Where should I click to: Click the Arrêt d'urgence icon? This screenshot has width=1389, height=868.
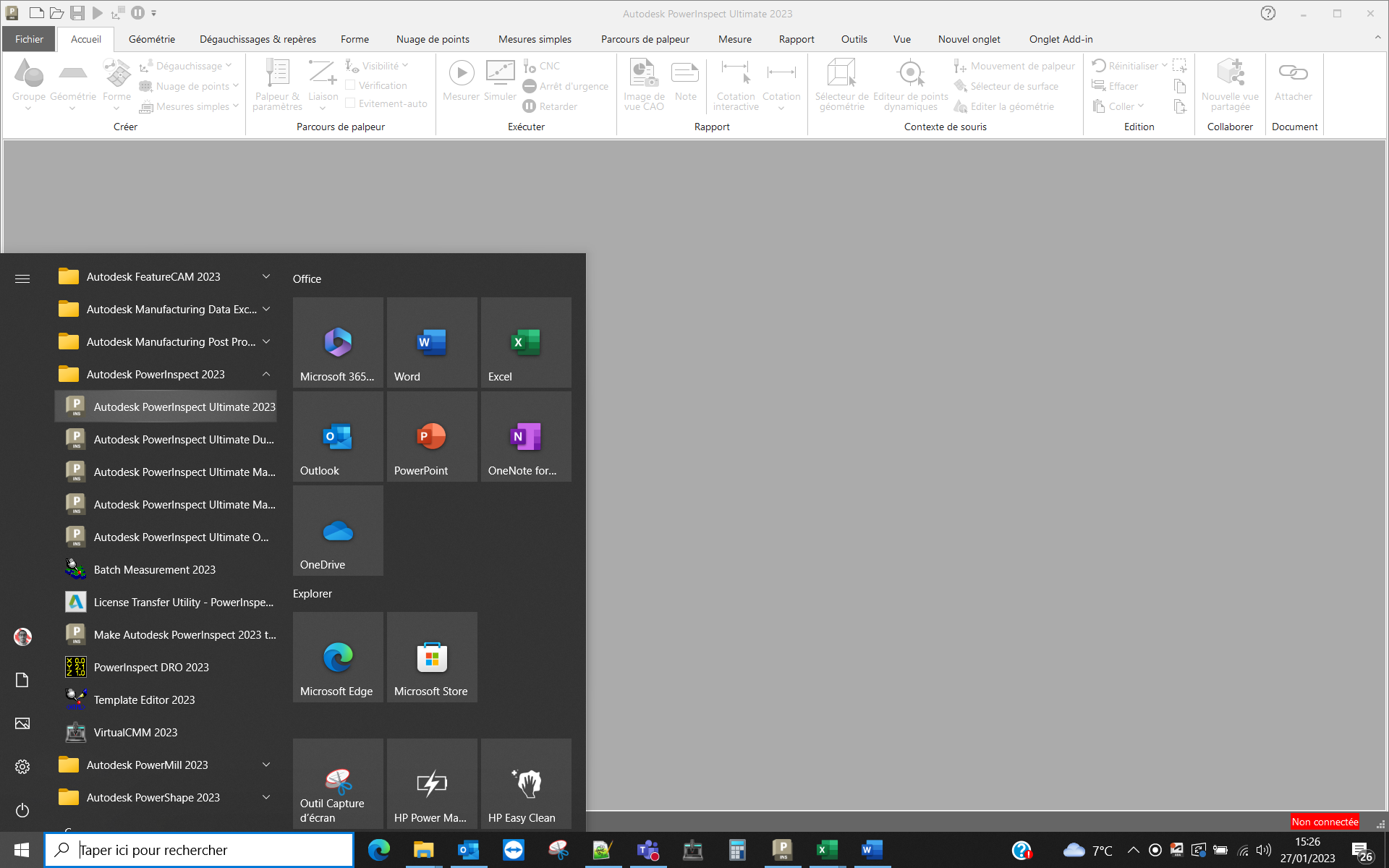[530, 86]
